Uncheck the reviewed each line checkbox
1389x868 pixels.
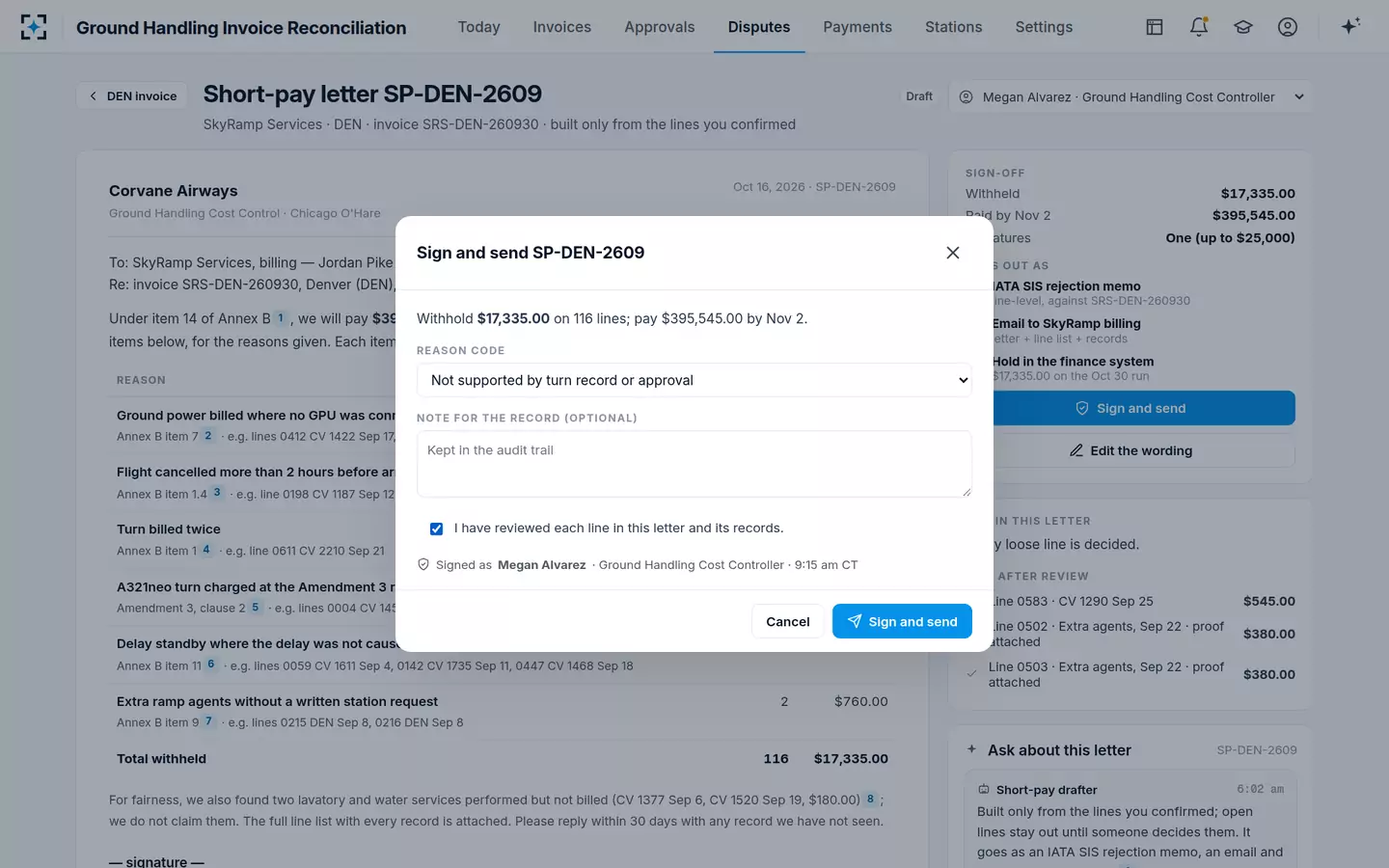(436, 529)
